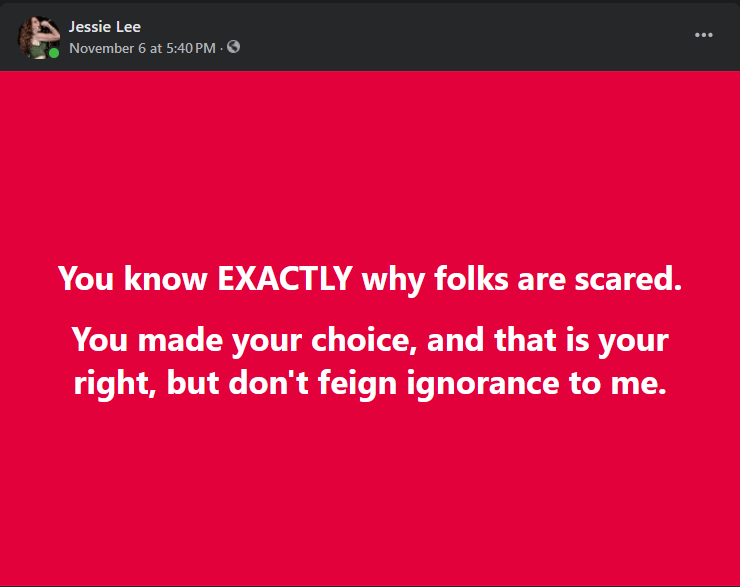Viewport: 740px width, 587px height.
Task: Open Jessie Lee's profile name link
Action: point(105,26)
